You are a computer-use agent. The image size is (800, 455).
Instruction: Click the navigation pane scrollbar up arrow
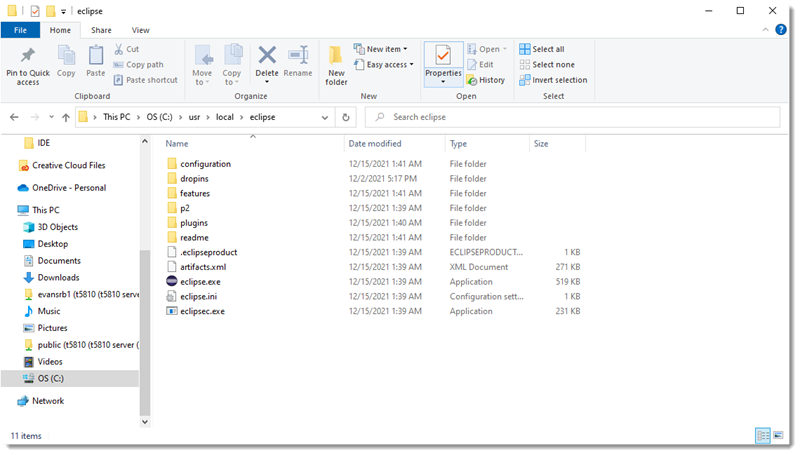click(145, 141)
